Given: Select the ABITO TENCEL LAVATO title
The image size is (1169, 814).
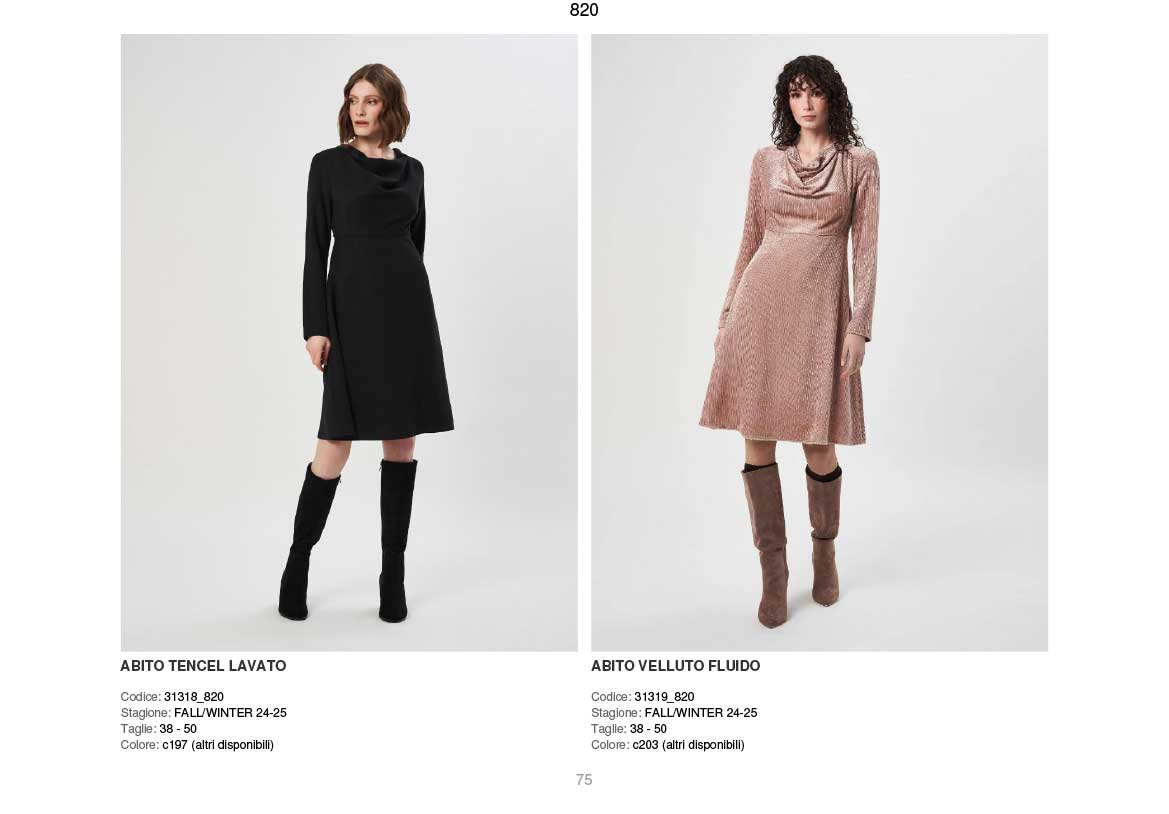Looking at the screenshot, I should pos(204,666).
